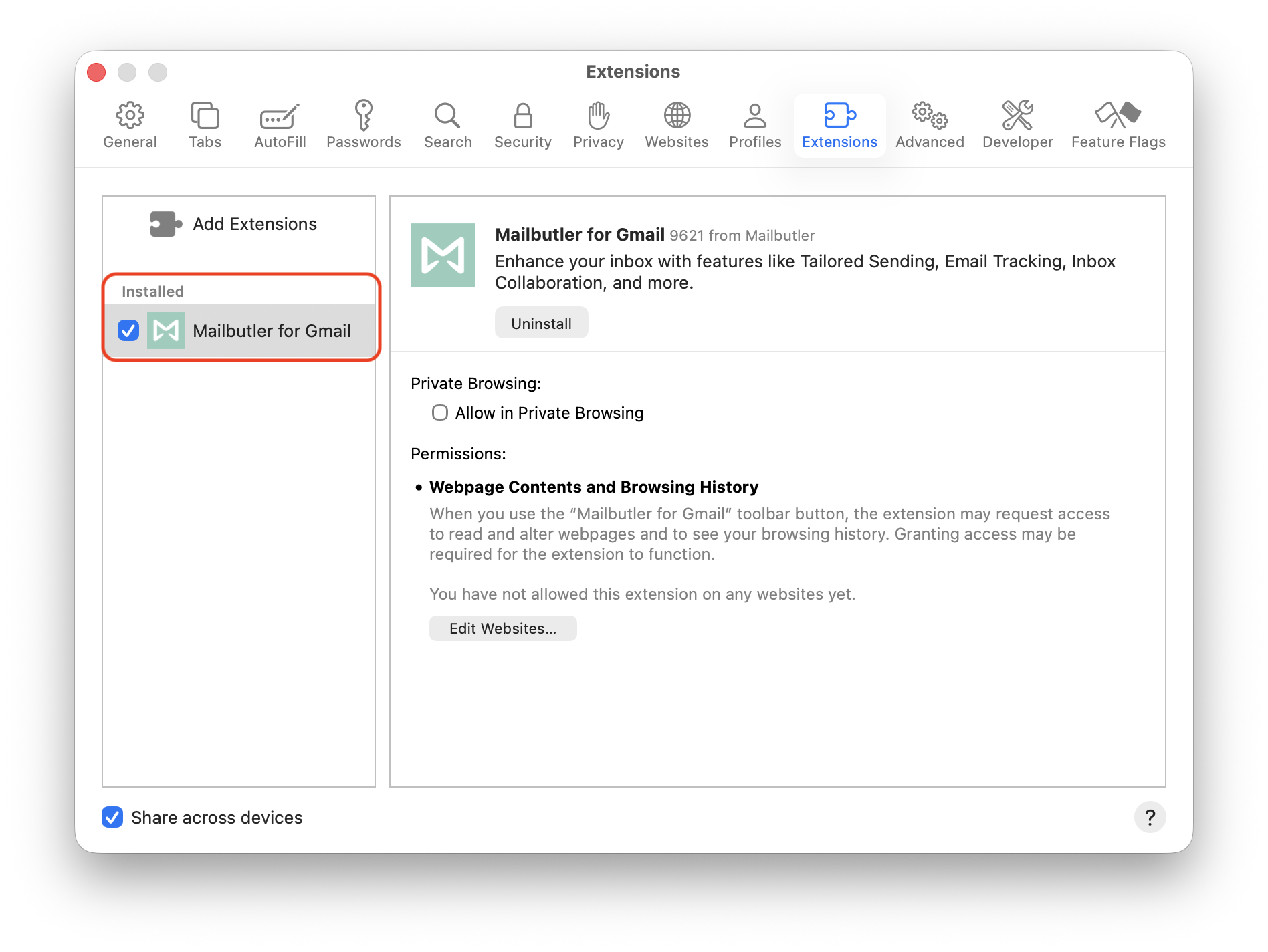This screenshot has width=1268, height=952.
Task: Click the Installed section header
Action: coord(152,291)
